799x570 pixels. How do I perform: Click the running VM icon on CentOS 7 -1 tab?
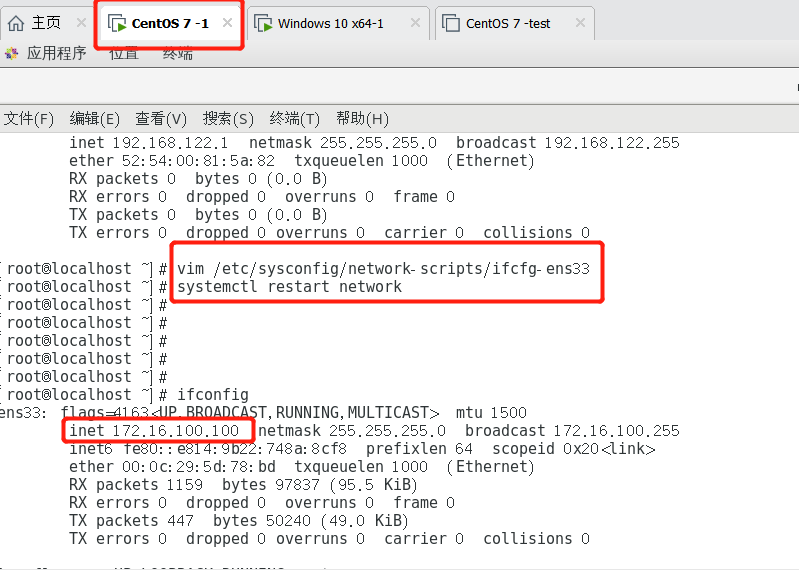pyautogui.click(x=117, y=23)
